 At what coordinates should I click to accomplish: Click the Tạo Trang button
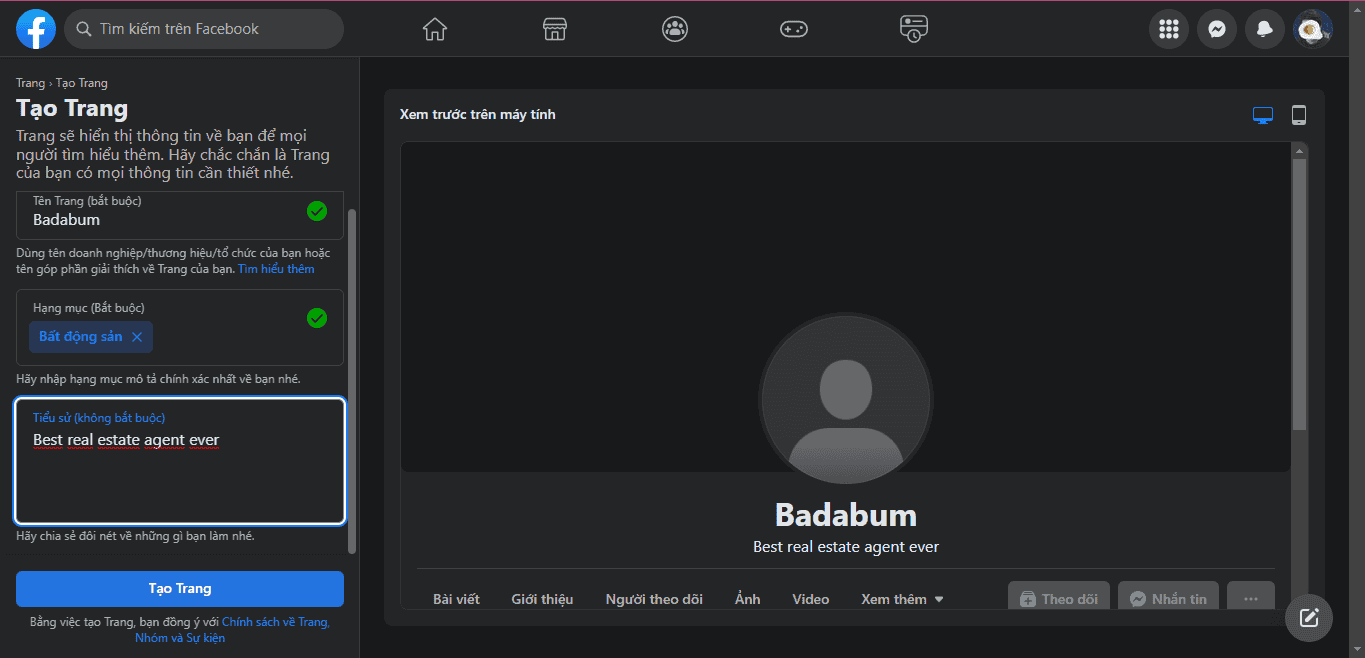[x=180, y=588]
